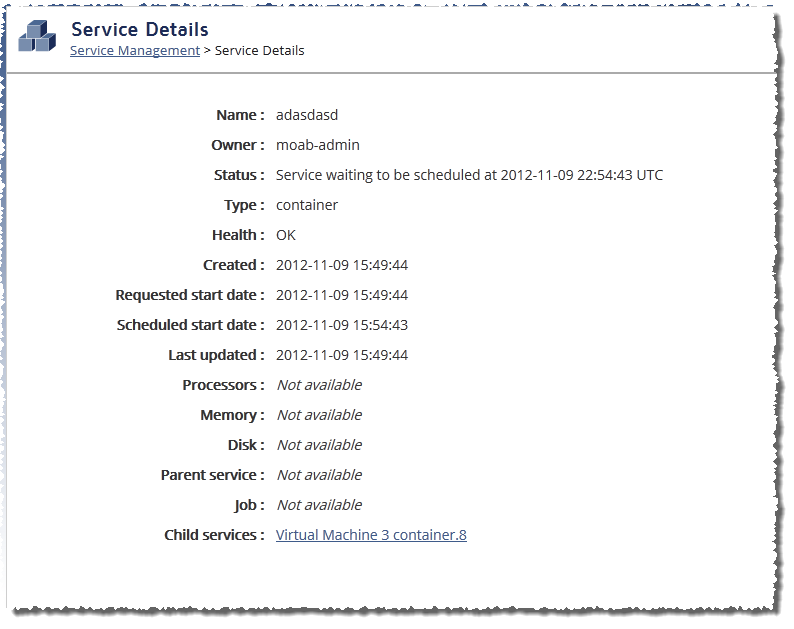This screenshot has height=629, width=794.
Task: Click the Service Details breadcrumb text
Action: pyautogui.click(x=259, y=51)
